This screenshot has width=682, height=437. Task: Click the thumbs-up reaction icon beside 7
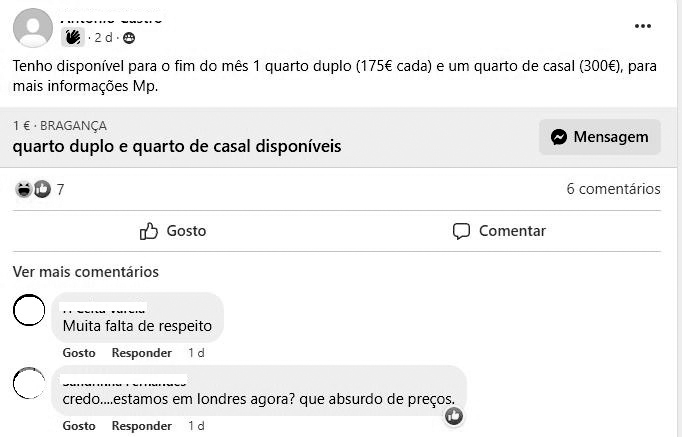[42, 189]
